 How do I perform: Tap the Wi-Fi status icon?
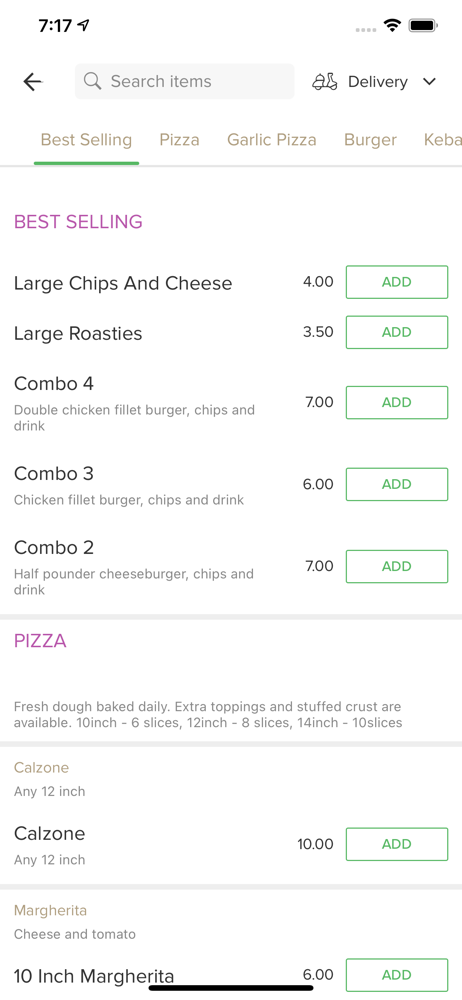click(392, 26)
